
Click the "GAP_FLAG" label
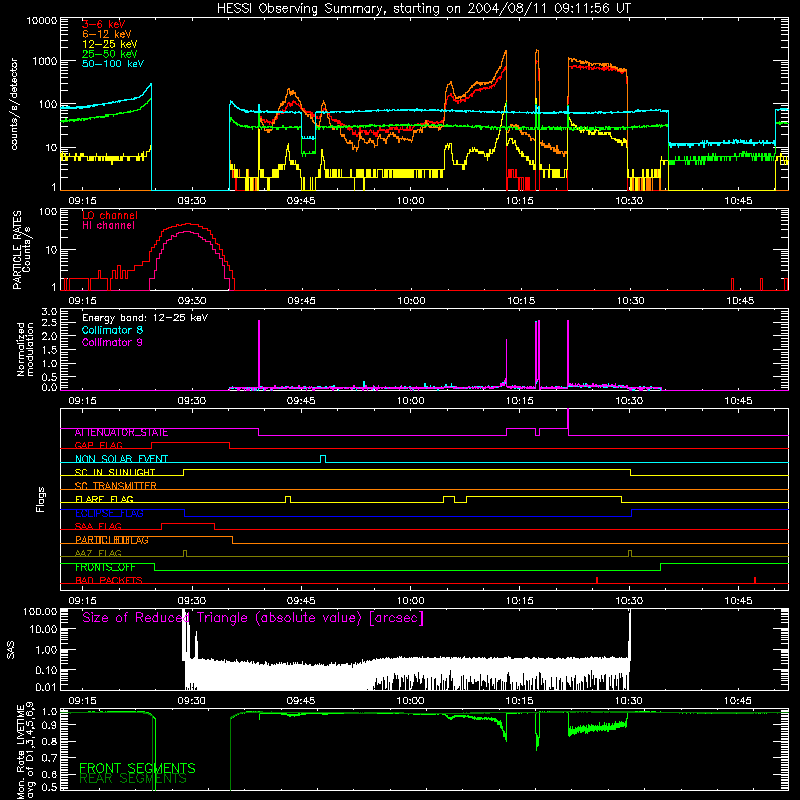pyautogui.click(x=98, y=445)
